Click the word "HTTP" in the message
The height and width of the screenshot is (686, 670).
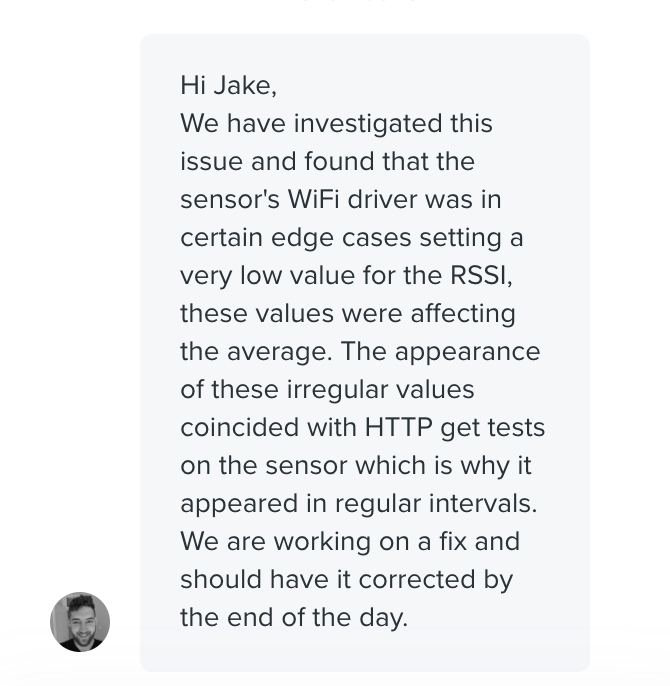[398, 428]
